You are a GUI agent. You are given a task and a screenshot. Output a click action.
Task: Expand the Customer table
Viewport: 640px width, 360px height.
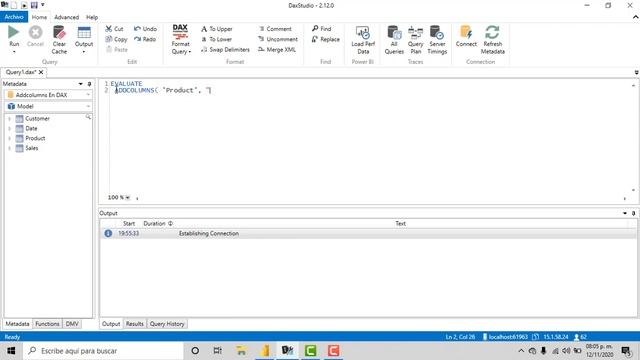9,119
